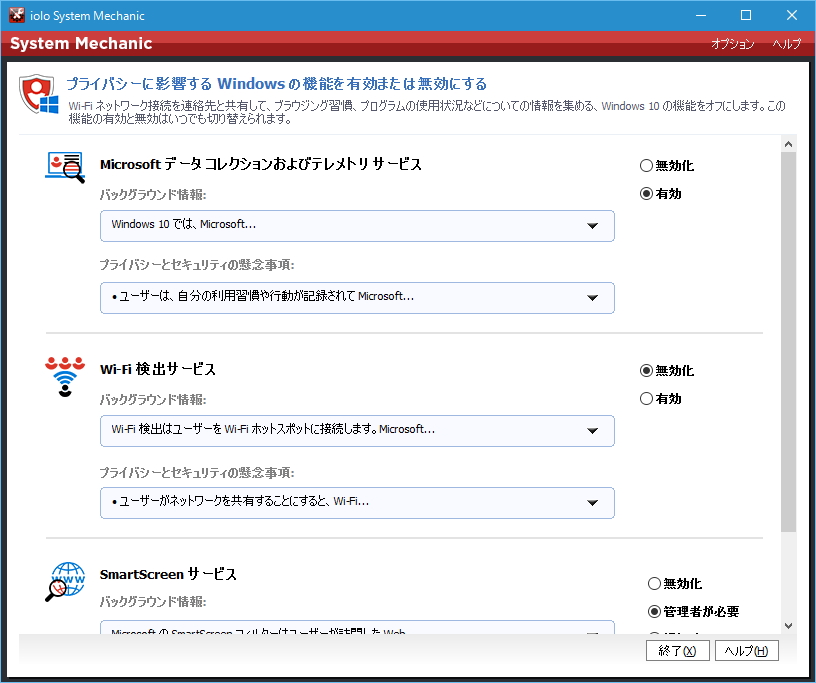The width and height of the screenshot is (816, 683).
Task: Expand the 'Wi-Fi 検出はユーザーを' background info dropdown
Action: (357, 431)
